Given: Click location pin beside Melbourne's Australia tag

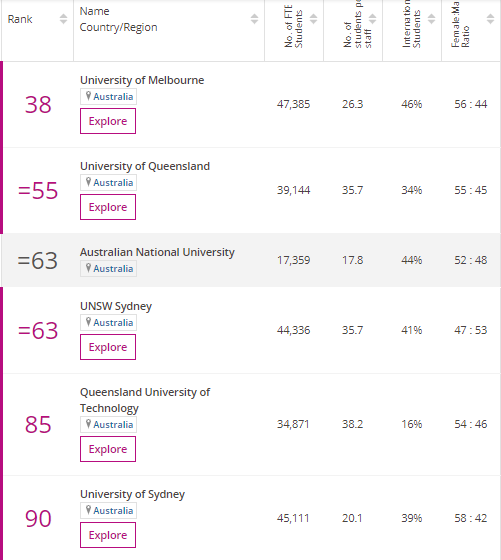Looking at the screenshot, I should point(88,96).
